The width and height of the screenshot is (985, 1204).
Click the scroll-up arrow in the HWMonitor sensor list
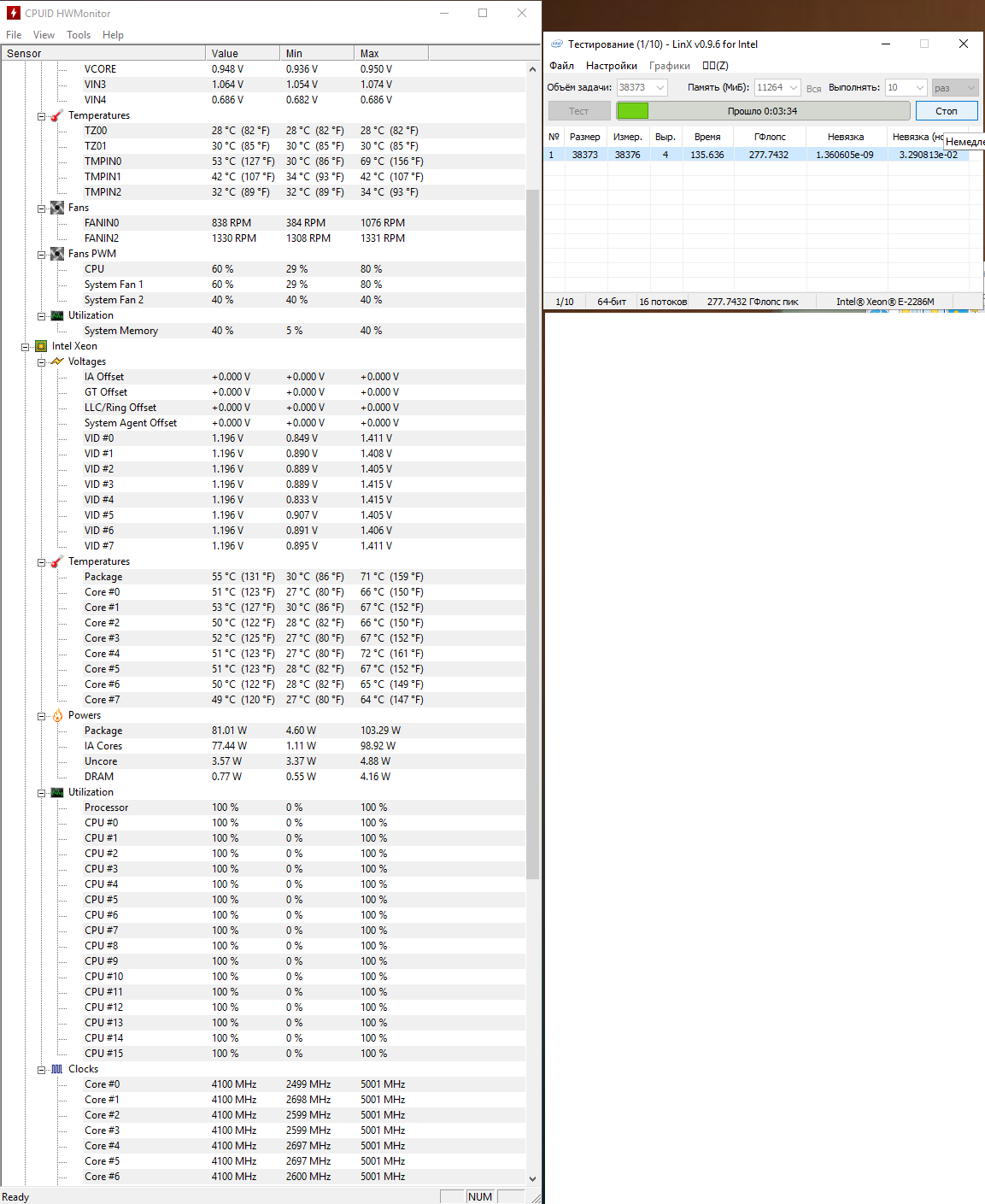[x=533, y=69]
